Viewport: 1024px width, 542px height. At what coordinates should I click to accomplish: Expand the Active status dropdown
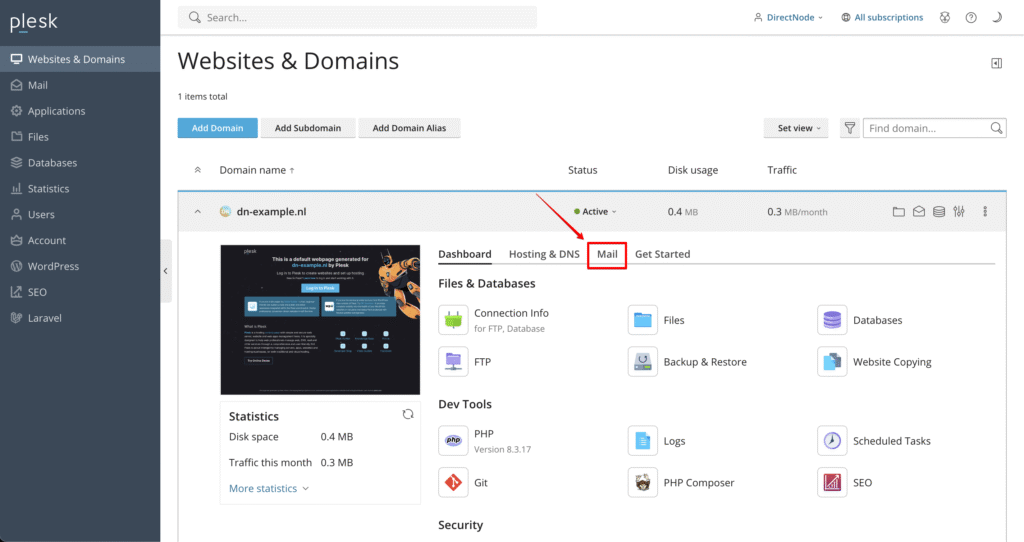pos(596,212)
